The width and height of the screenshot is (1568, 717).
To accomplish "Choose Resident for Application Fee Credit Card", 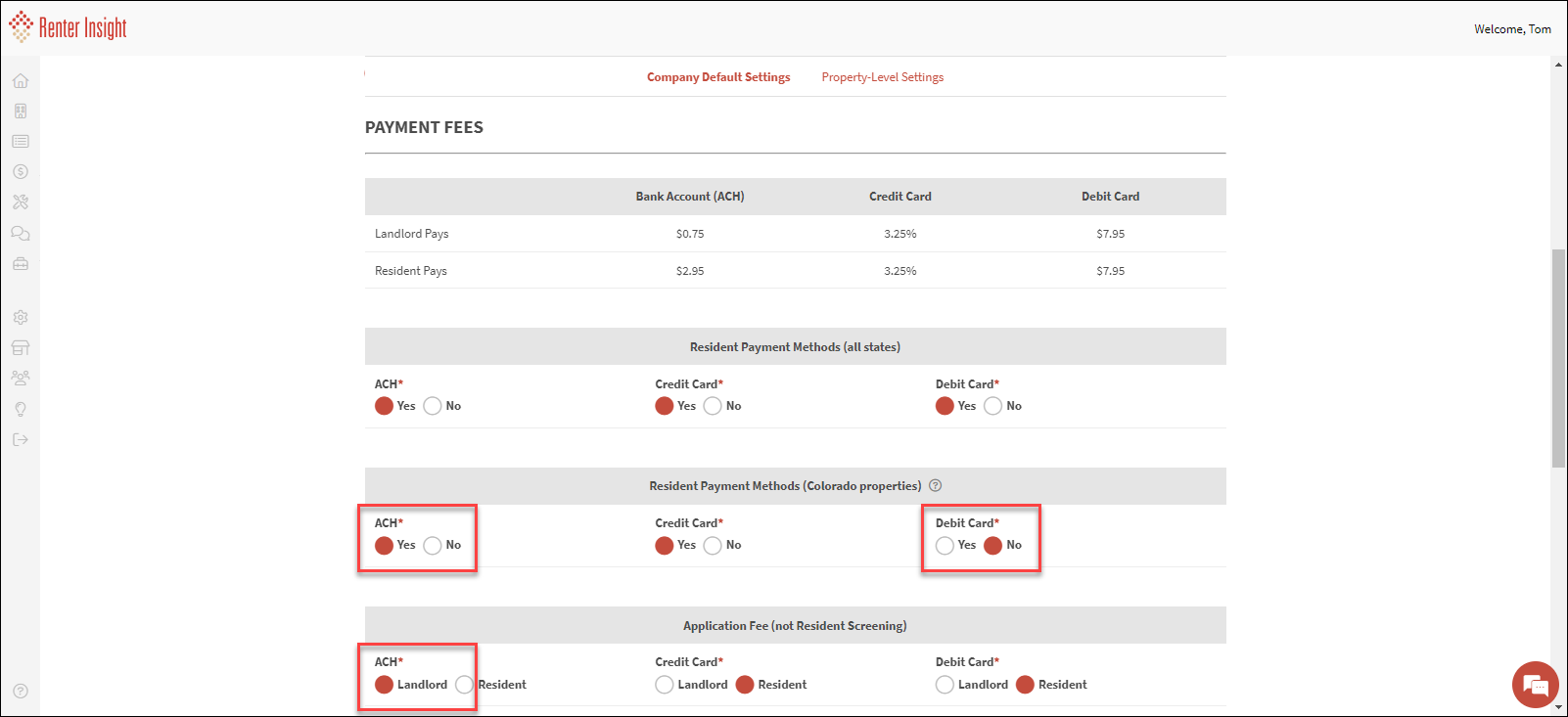I will (x=745, y=685).
